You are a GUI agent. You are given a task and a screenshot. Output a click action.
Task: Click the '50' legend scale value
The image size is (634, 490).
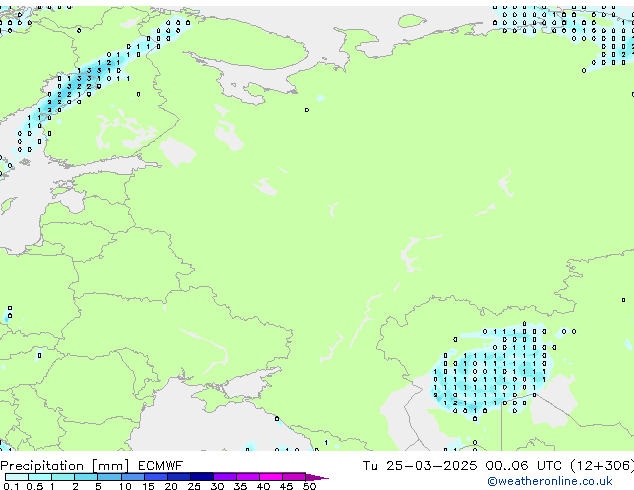(309, 486)
